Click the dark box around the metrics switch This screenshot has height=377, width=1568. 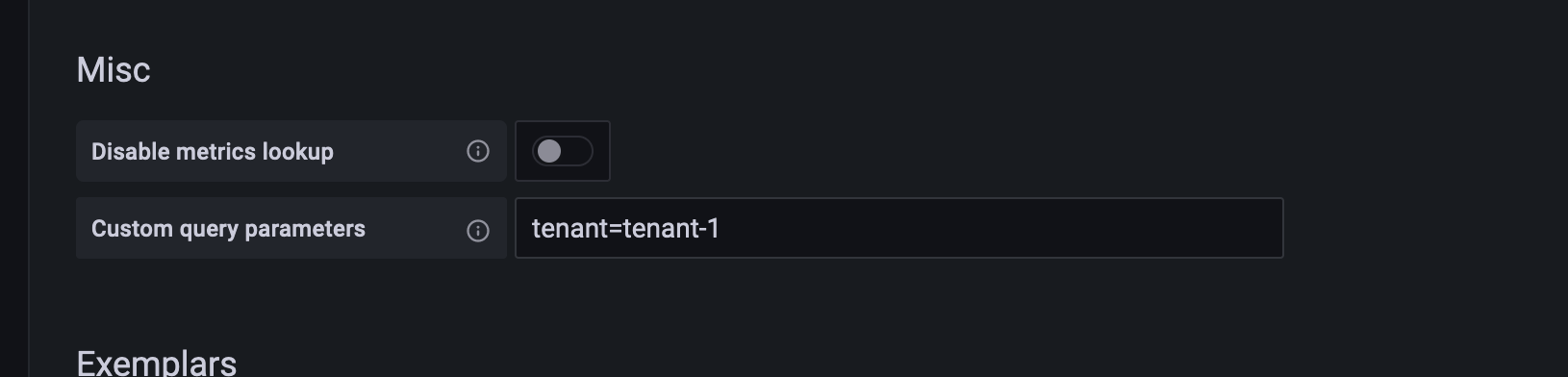563,151
